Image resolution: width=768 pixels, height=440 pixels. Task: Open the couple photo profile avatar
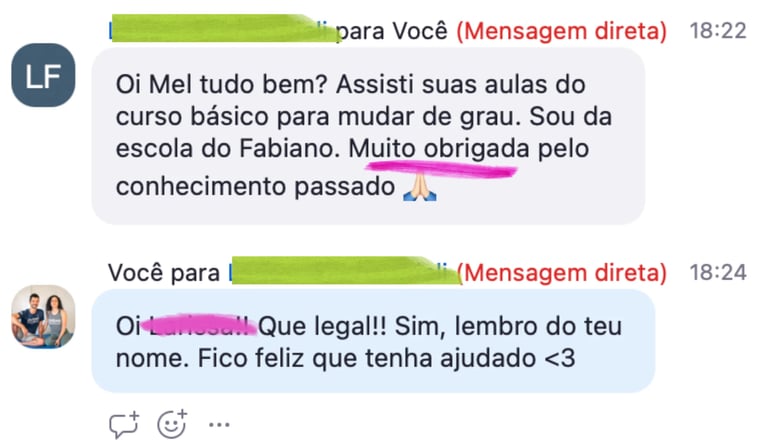click(44, 317)
